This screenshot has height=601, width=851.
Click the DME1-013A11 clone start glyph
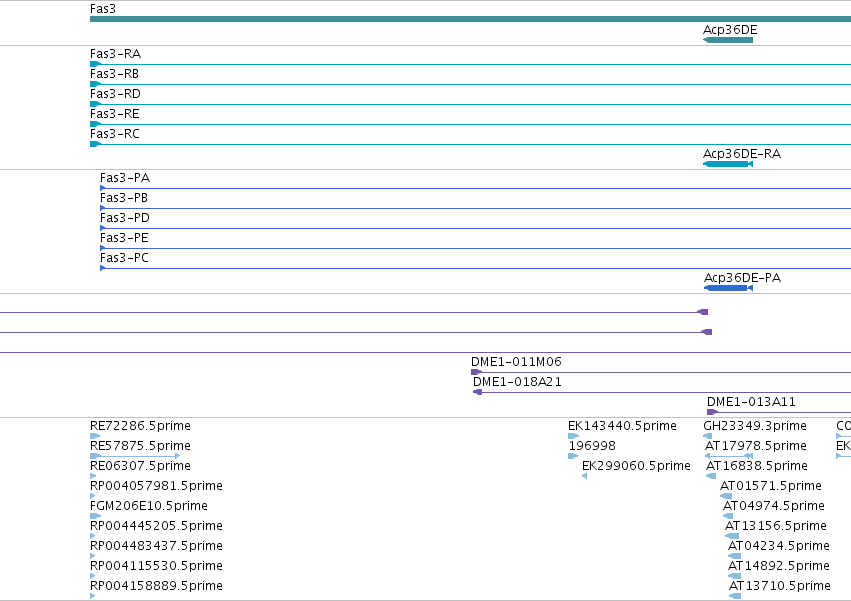(x=712, y=412)
